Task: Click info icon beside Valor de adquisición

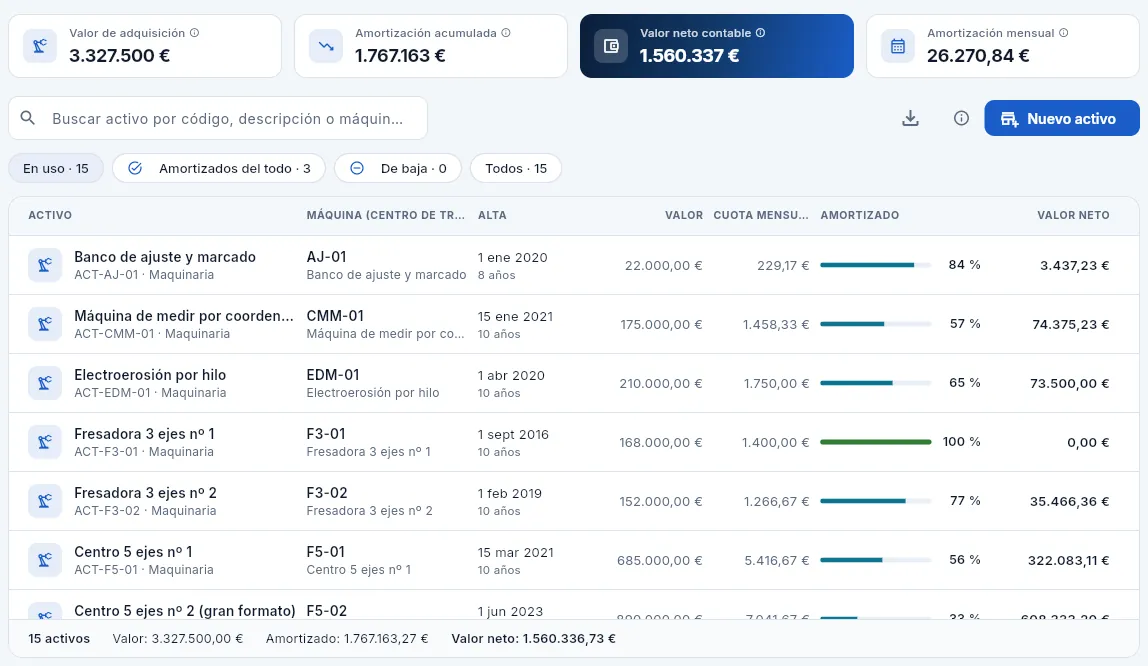Action: coord(194,33)
